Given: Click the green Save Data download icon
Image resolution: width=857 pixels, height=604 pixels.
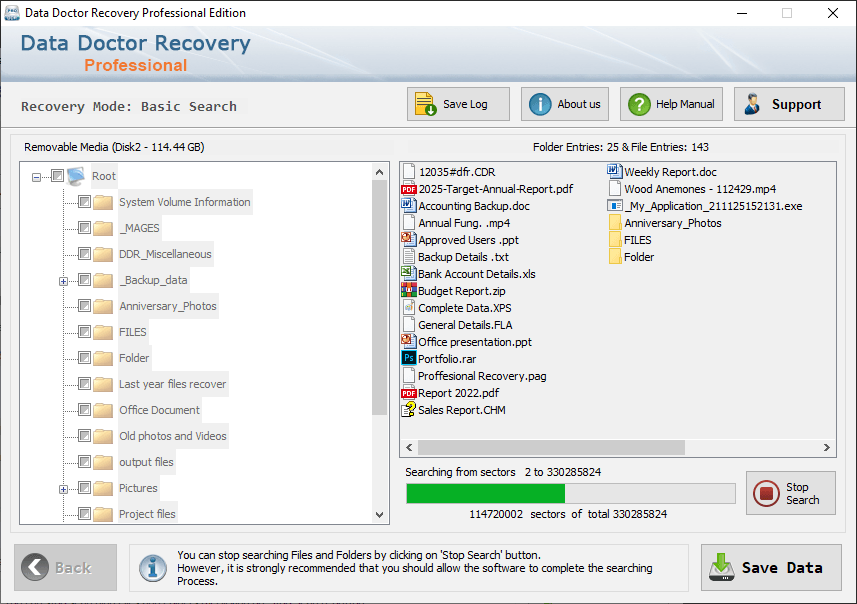Looking at the screenshot, I should (721, 567).
